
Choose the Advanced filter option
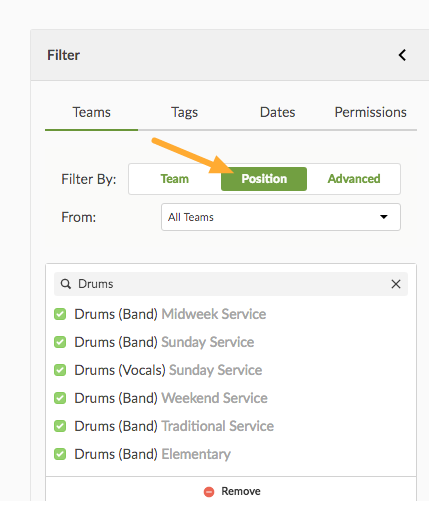(x=354, y=179)
